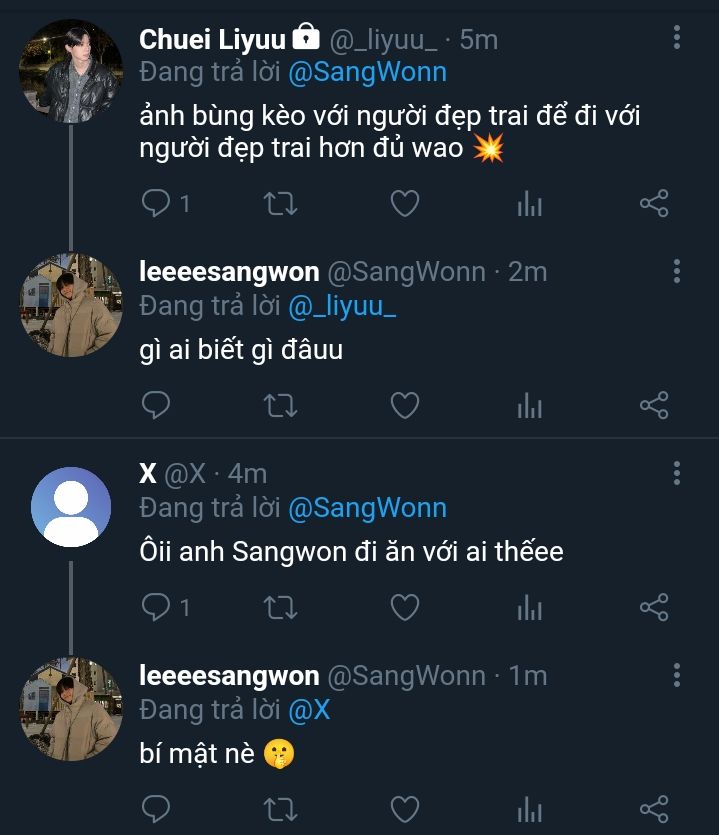Open the @SangWonn mention in Chuei's tweet
This screenshot has height=835, width=719.
[x=367, y=73]
